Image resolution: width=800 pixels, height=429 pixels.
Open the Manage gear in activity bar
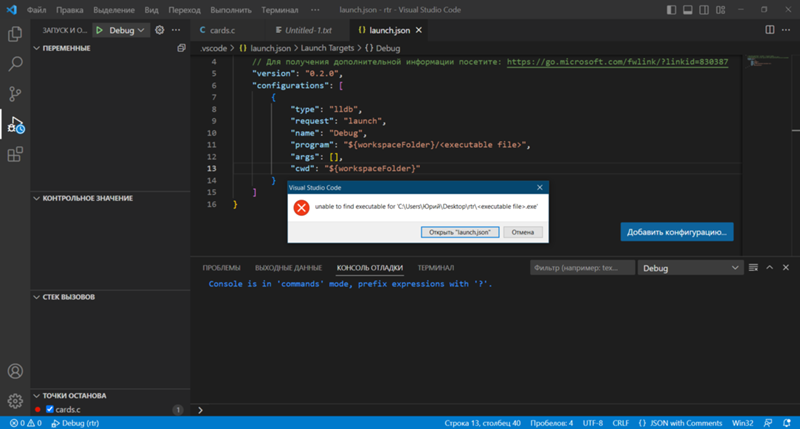[x=15, y=401]
